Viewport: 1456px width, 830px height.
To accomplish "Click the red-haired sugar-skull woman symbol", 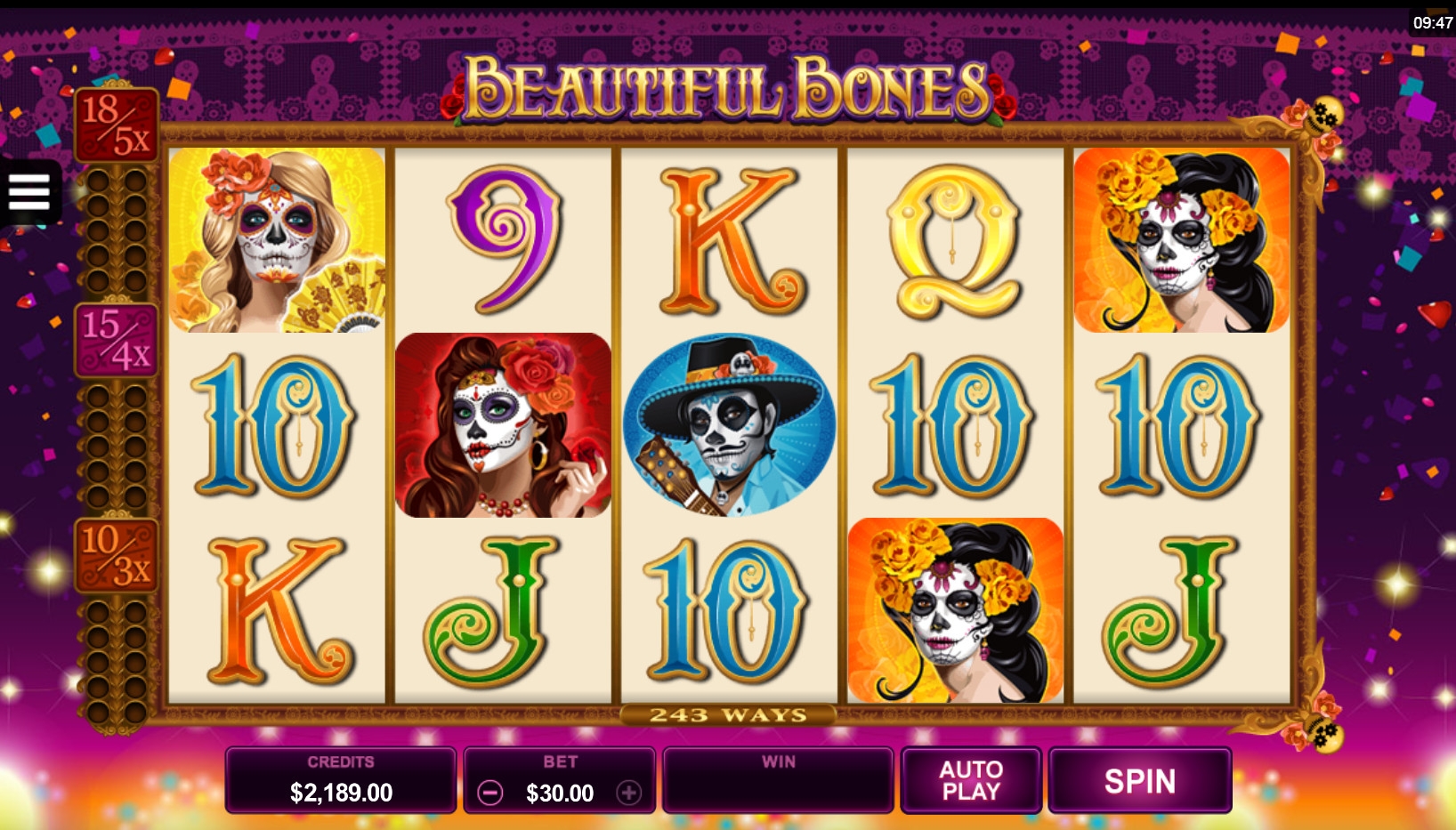I will [x=503, y=425].
